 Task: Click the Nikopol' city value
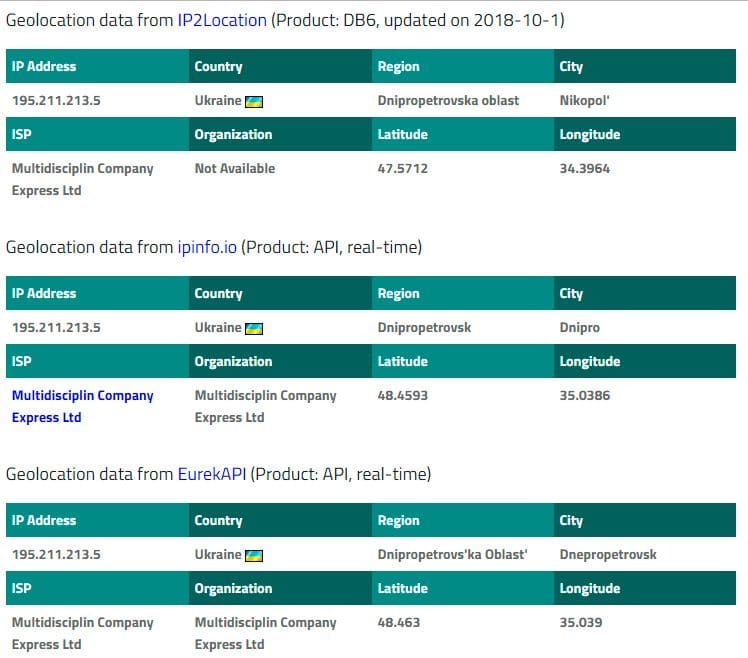(x=584, y=101)
